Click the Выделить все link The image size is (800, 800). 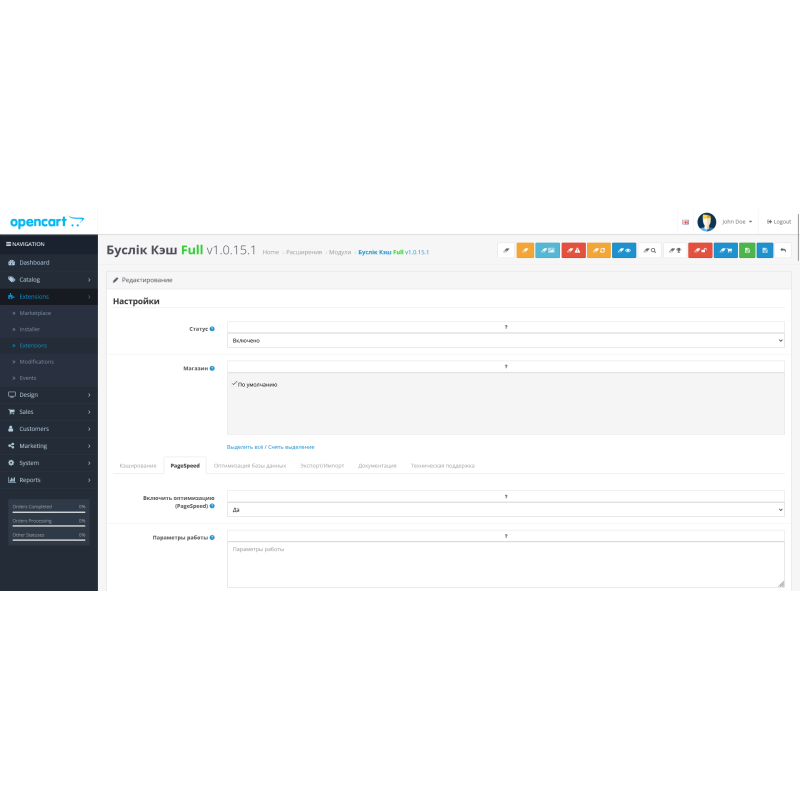242,446
